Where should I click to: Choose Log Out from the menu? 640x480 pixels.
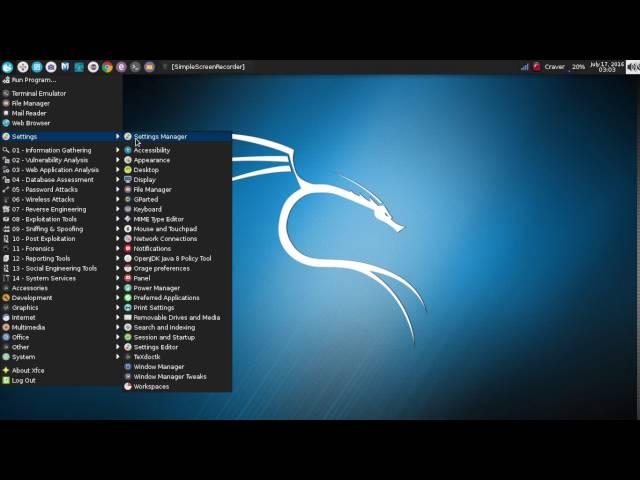pyautogui.click(x=61, y=380)
